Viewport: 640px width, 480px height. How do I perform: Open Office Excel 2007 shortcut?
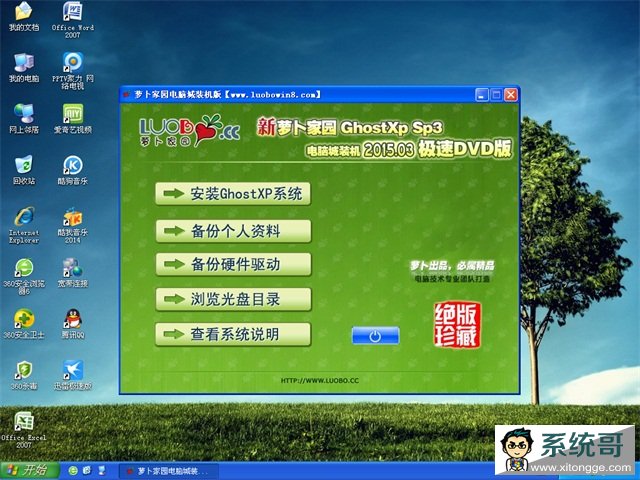[24, 430]
